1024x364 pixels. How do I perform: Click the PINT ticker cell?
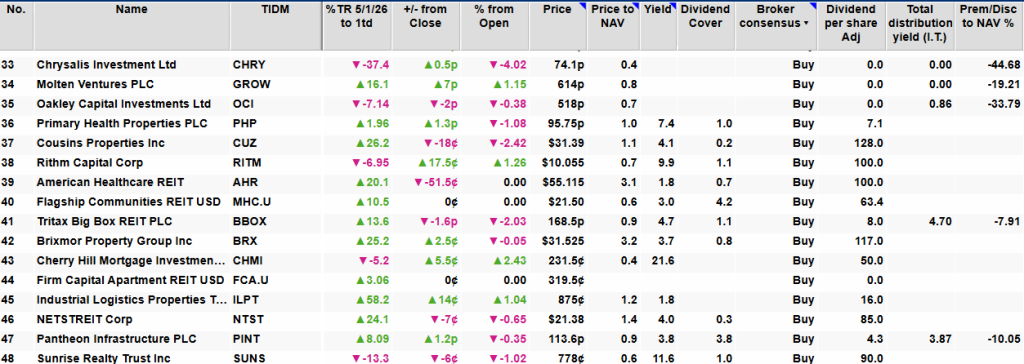tap(246, 339)
